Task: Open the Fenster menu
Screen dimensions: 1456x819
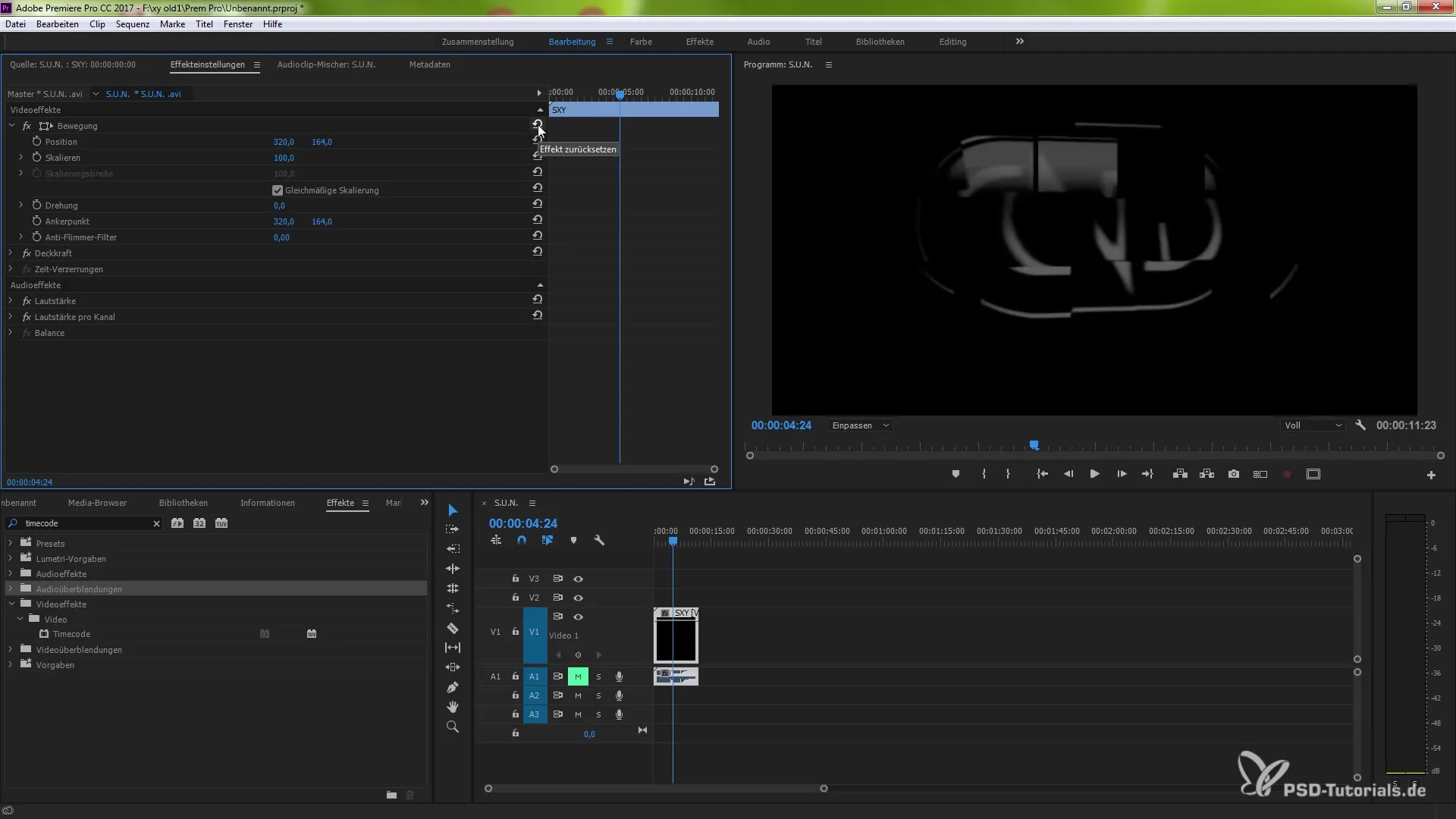Action: [238, 24]
